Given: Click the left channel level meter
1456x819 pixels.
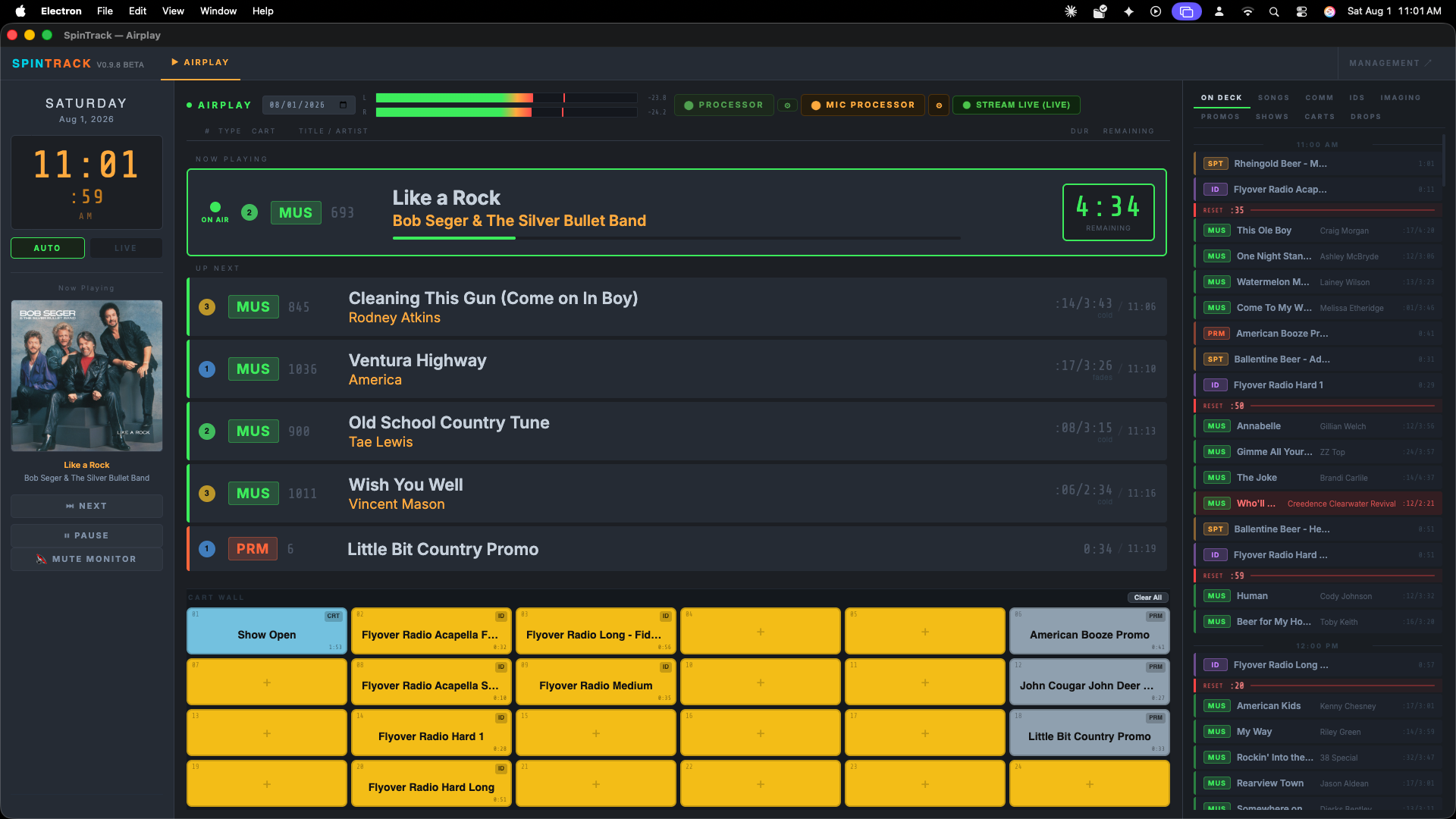Looking at the screenshot, I should [507, 98].
